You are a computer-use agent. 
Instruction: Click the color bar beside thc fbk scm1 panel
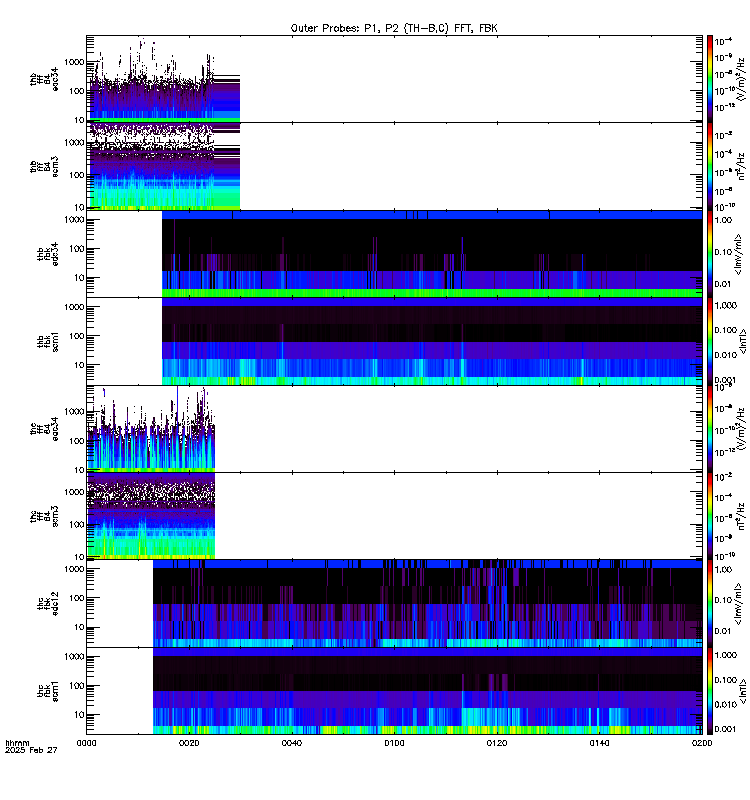click(x=710, y=691)
